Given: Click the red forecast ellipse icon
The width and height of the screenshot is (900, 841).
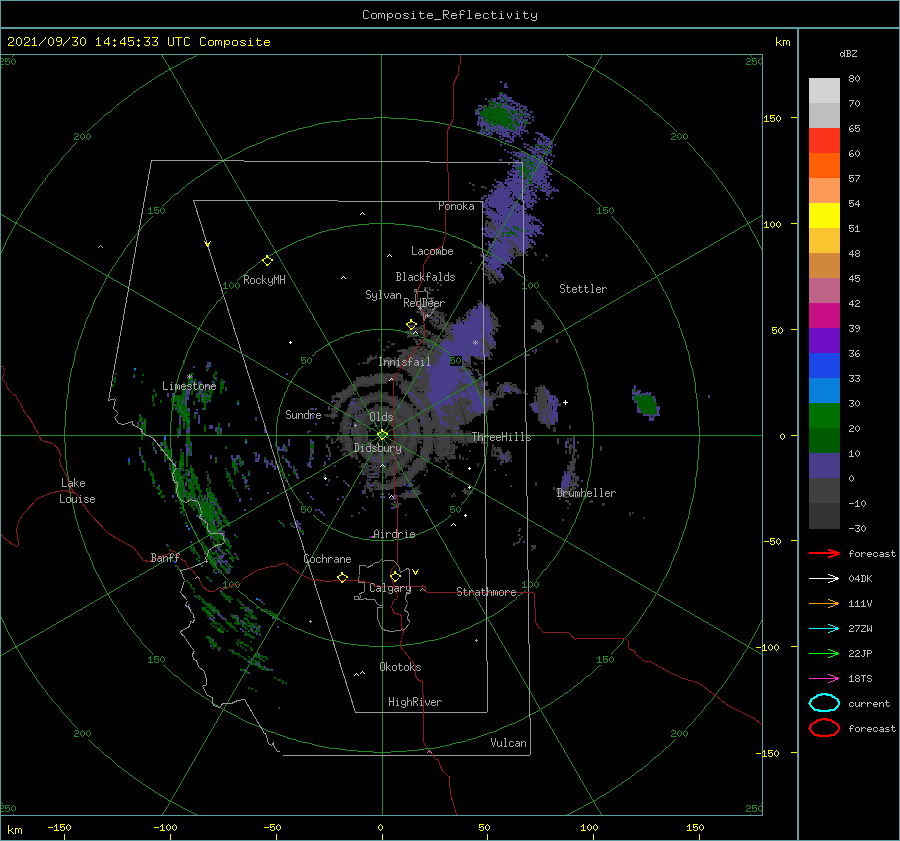Looking at the screenshot, I should point(824,728).
